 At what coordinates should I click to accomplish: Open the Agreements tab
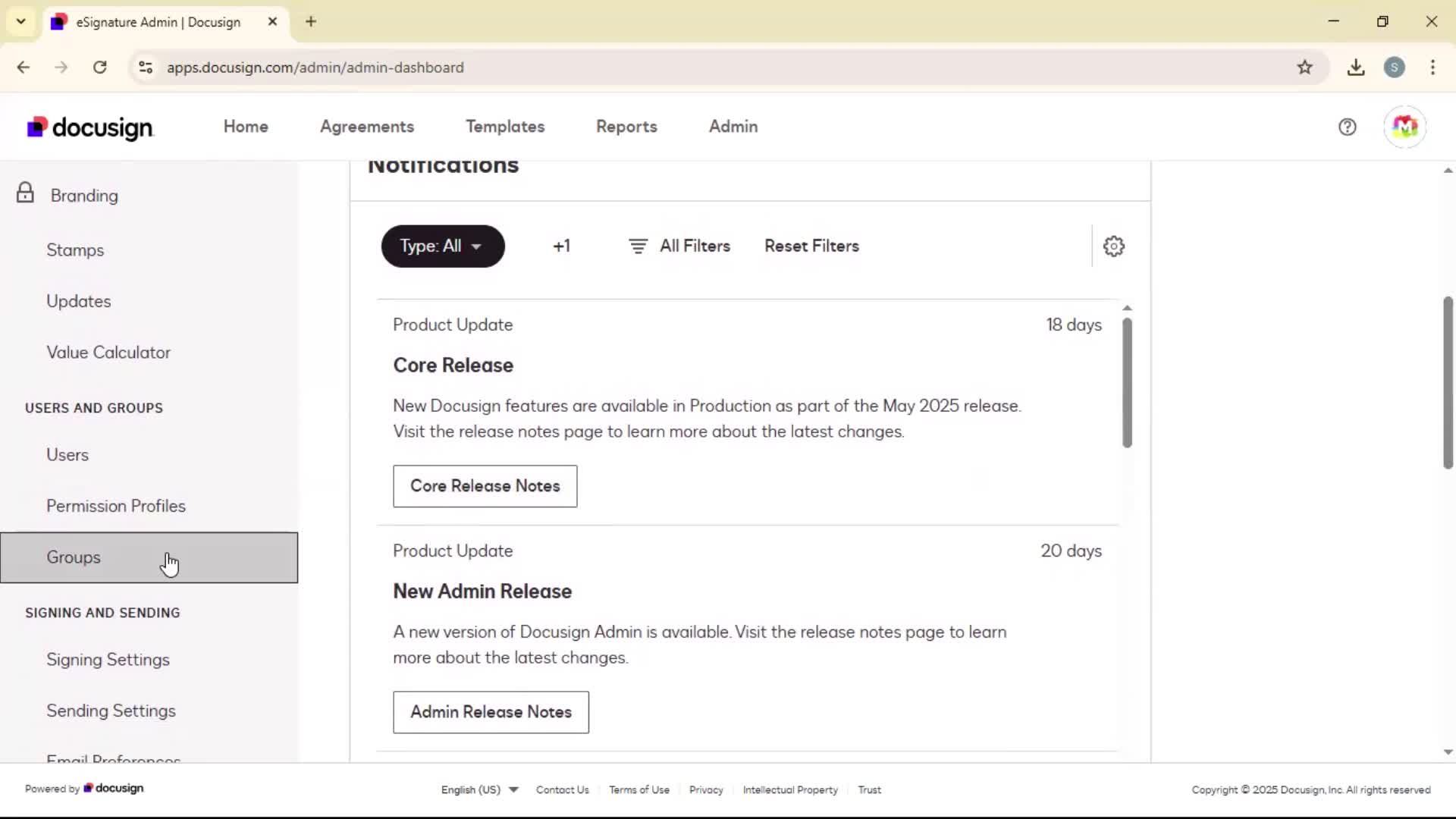[367, 127]
